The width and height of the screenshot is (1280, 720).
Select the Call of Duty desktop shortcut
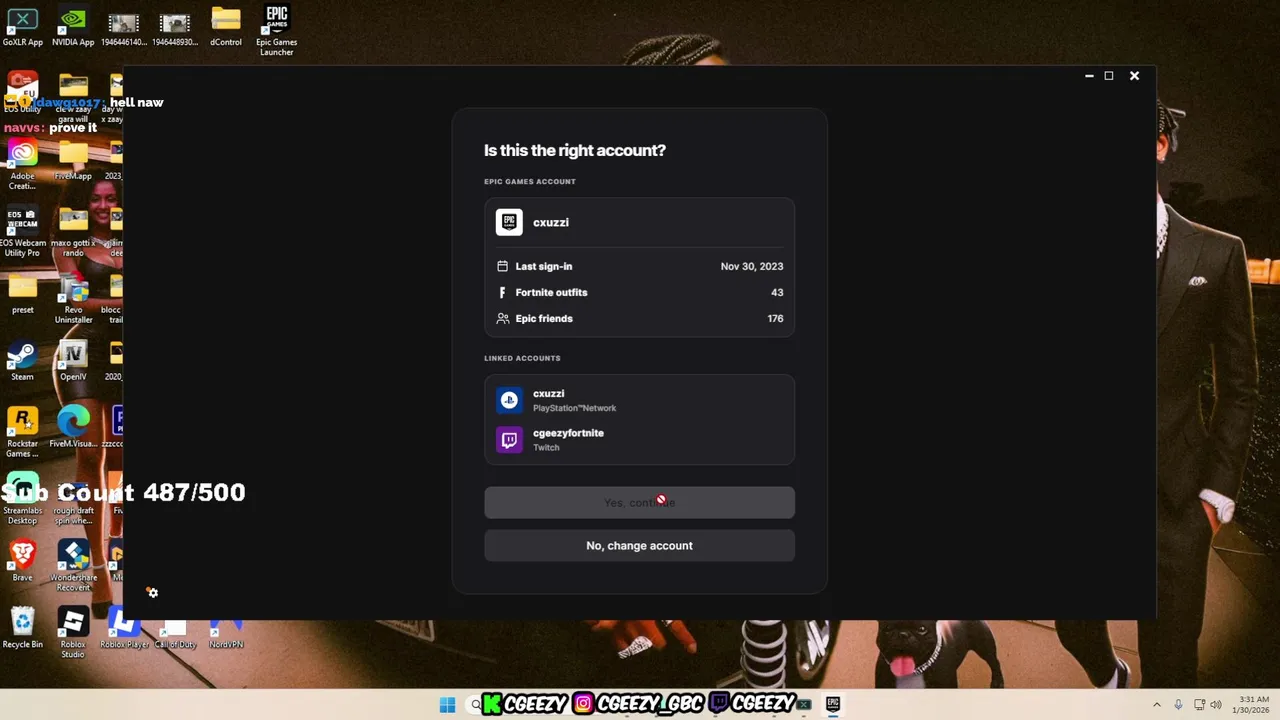tap(175, 628)
